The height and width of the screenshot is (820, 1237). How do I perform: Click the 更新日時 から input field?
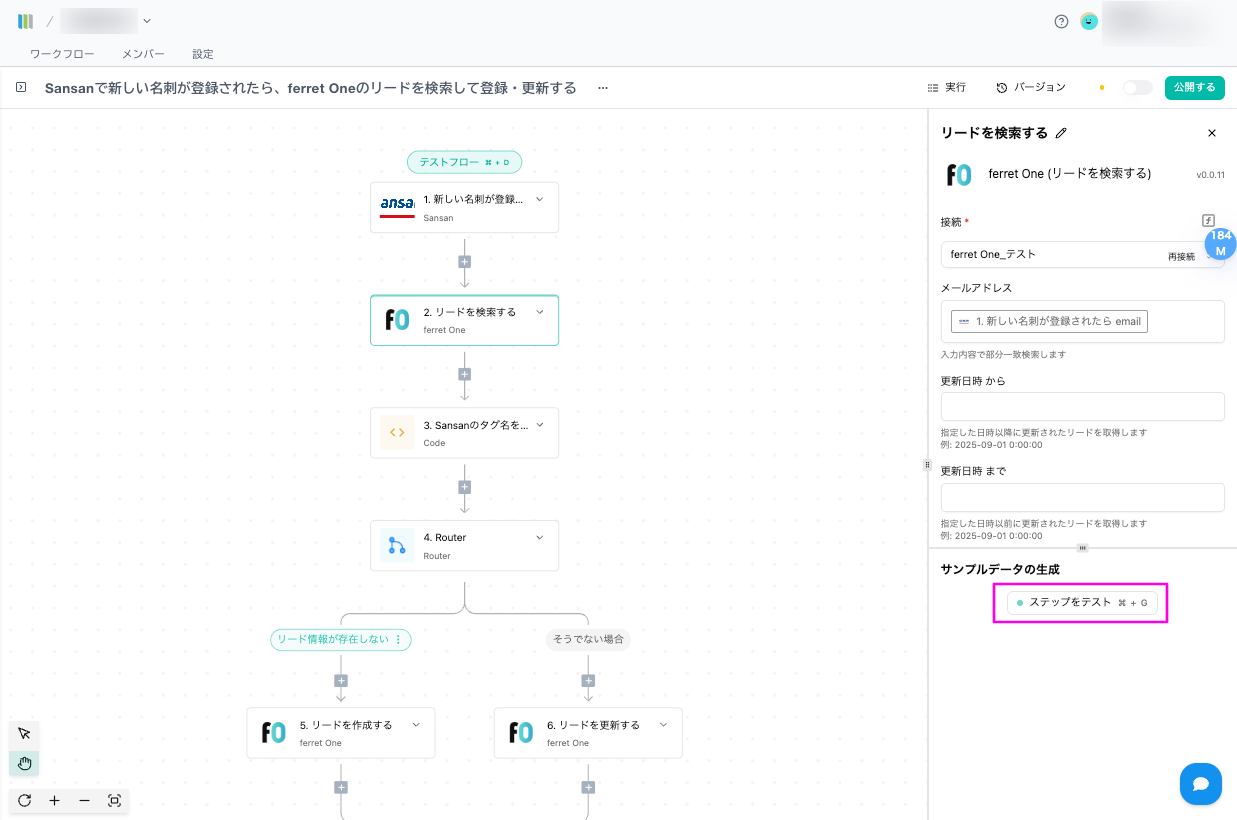coord(1082,407)
